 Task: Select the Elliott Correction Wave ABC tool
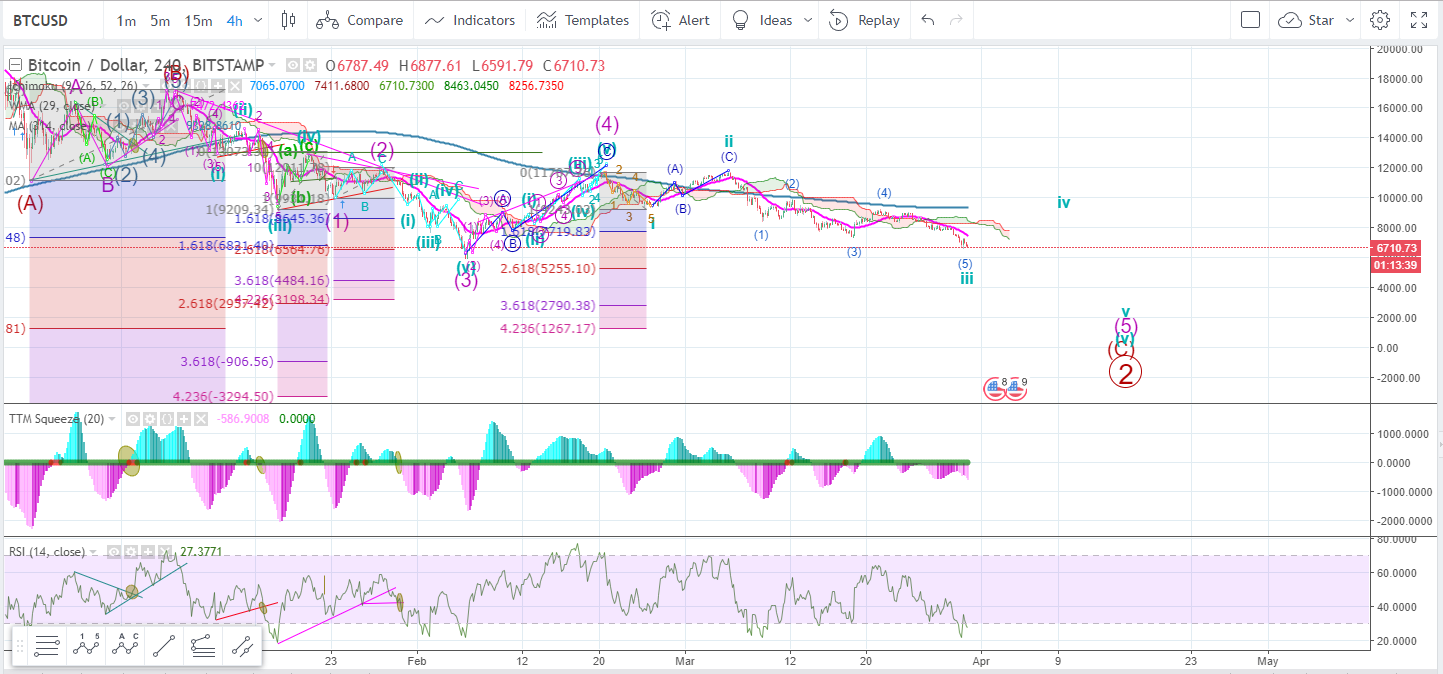point(125,647)
